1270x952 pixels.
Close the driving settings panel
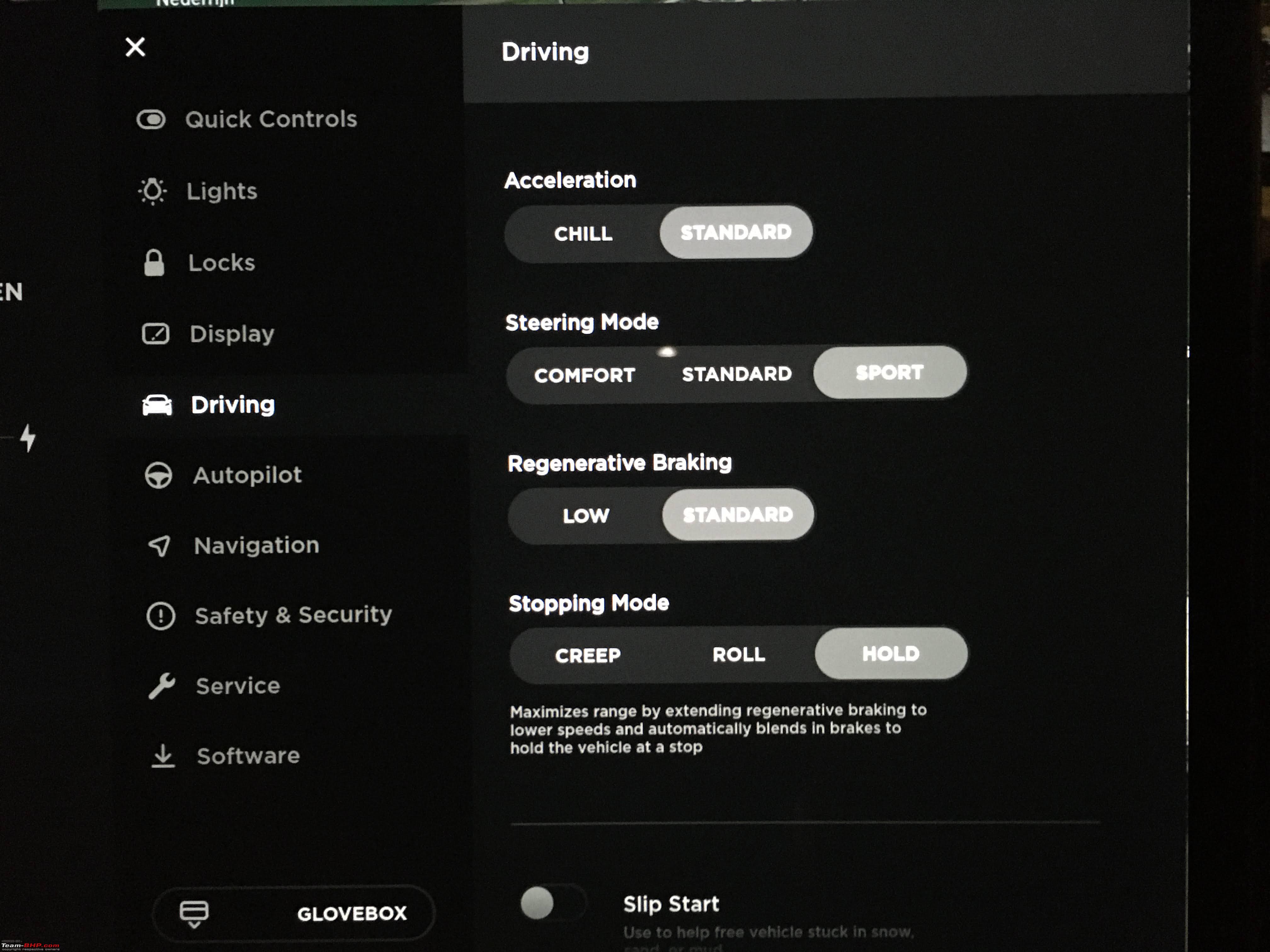pyautogui.click(x=135, y=47)
